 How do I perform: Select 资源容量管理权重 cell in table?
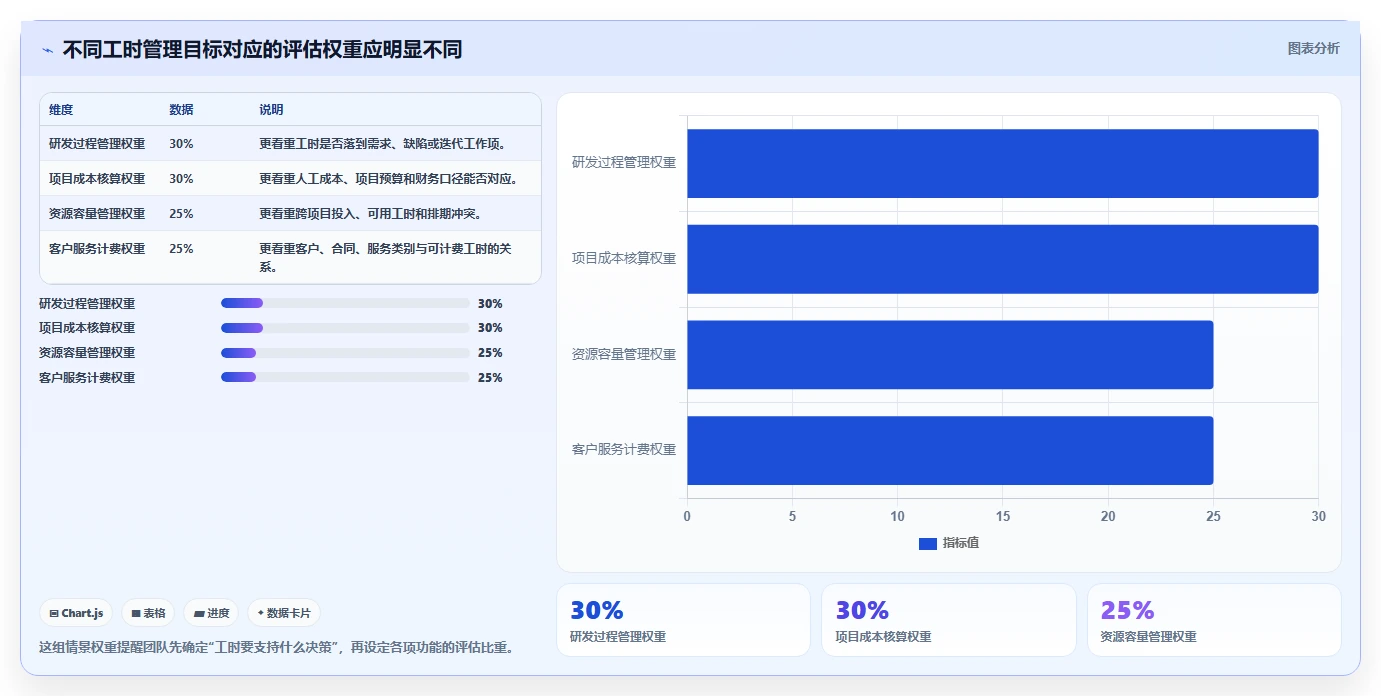(x=97, y=214)
